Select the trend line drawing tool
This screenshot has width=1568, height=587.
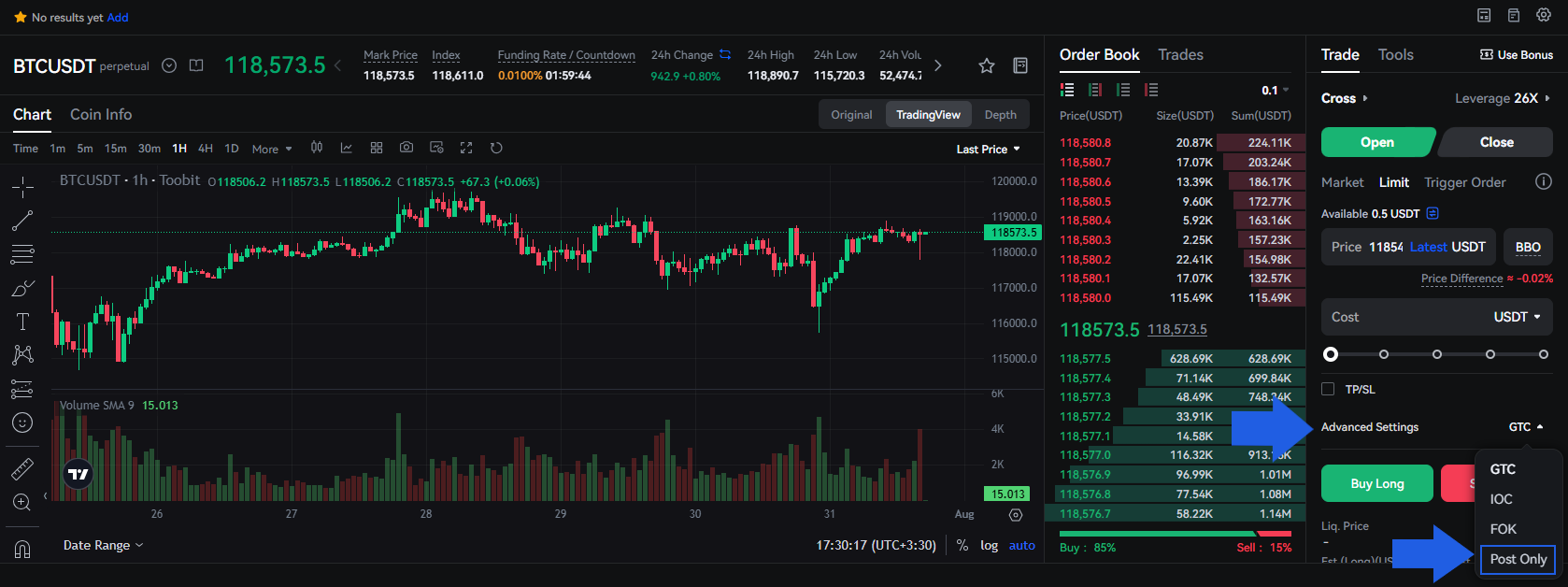click(22, 221)
